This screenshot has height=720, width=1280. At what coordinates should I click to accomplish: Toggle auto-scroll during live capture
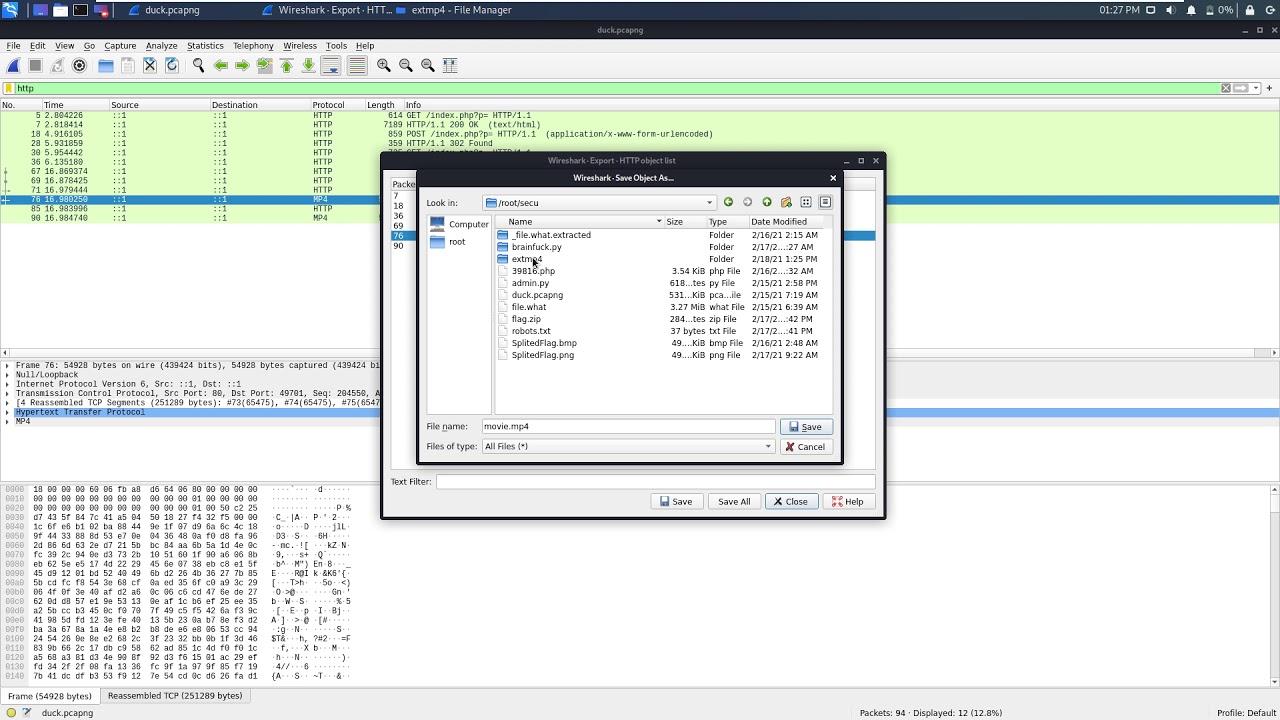coord(330,66)
